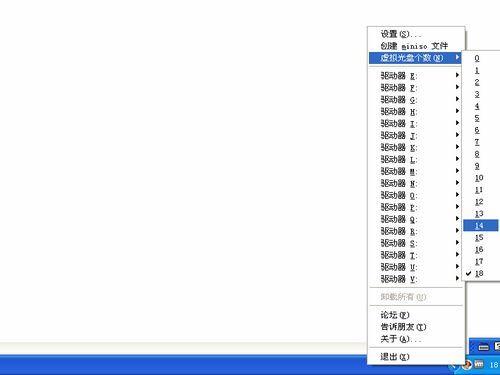Expand the 驱动器 K: submenu arrow

(458, 147)
